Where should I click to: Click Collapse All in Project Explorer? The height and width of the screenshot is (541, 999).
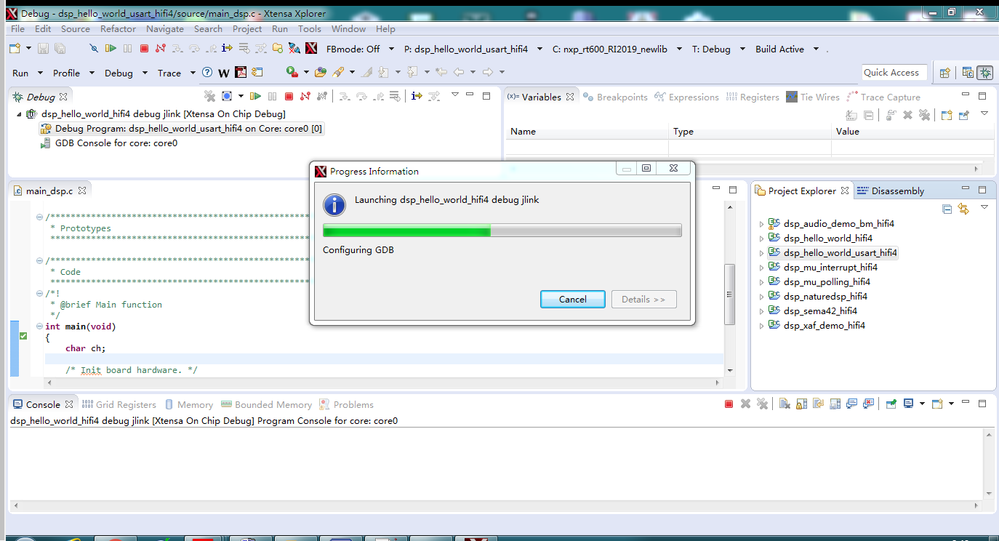(947, 209)
